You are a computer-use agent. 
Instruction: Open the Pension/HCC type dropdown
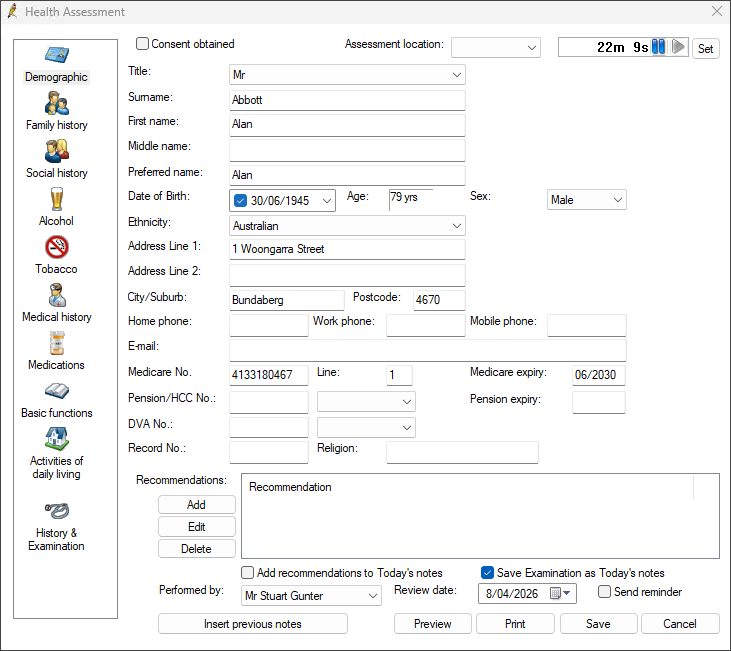(366, 402)
